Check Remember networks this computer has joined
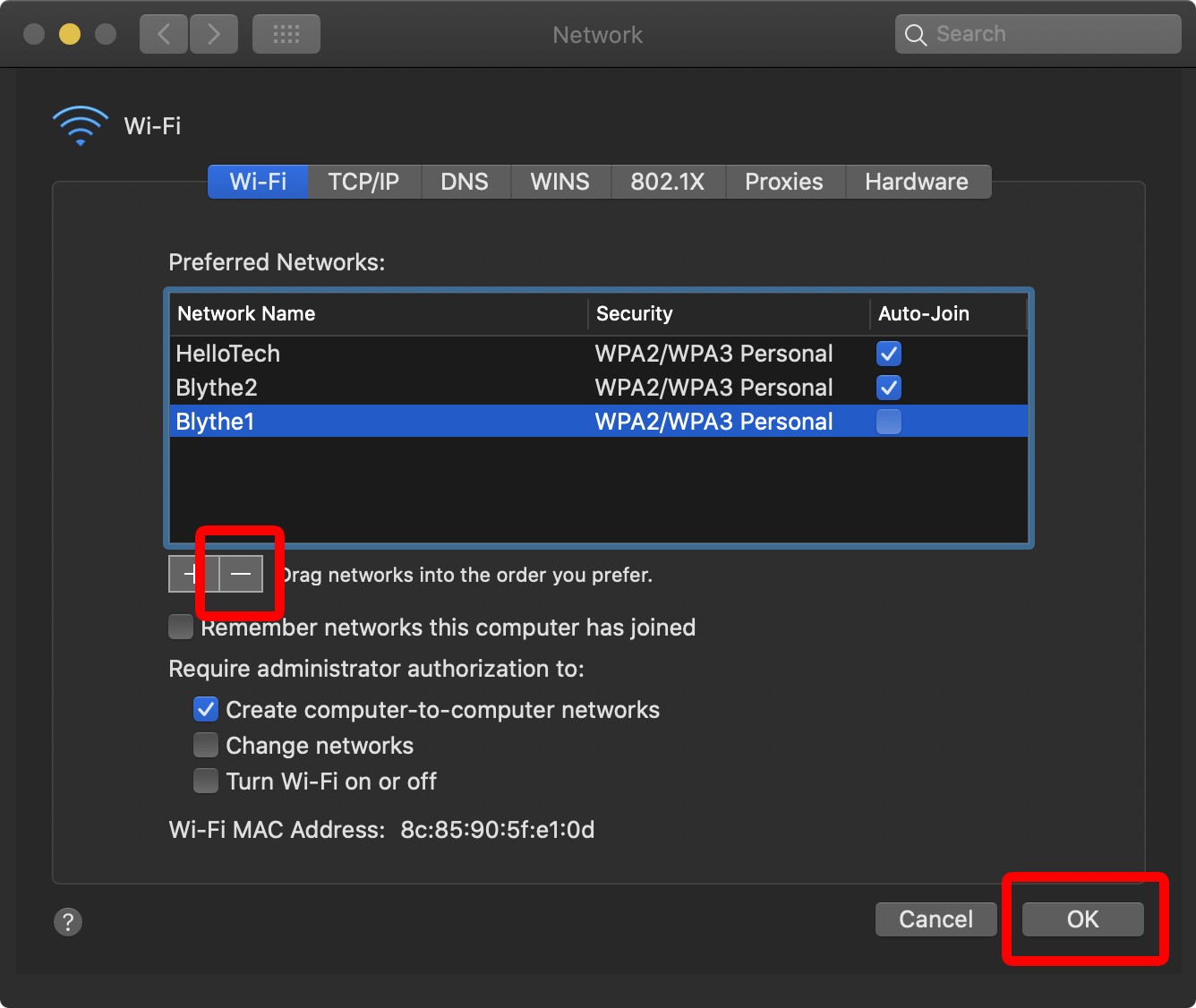This screenshot has height=1008, width=1196. pos(181,627)
